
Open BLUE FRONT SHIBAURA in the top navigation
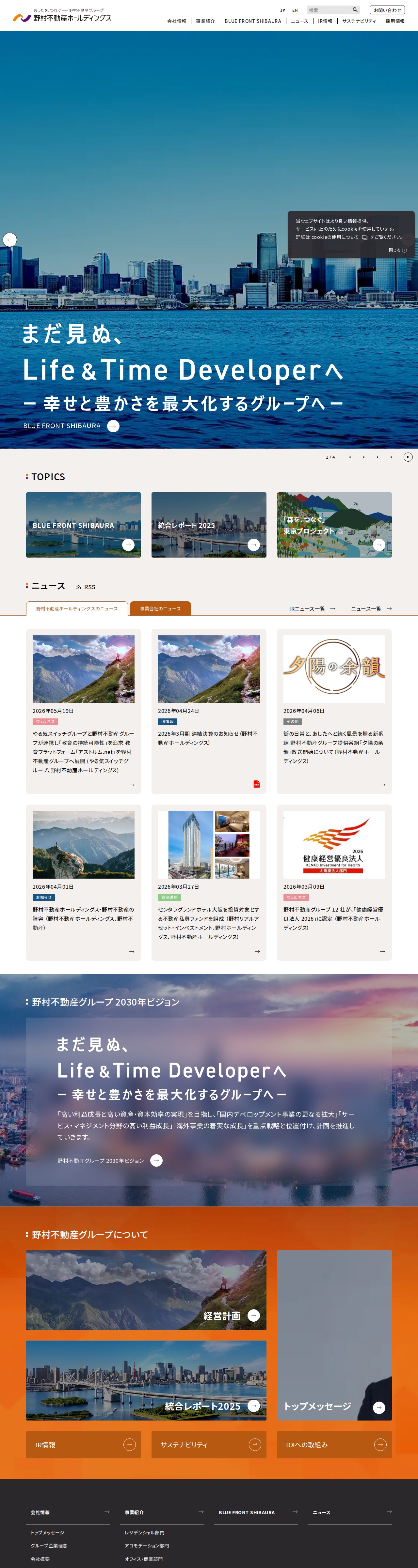pos(253,21)
